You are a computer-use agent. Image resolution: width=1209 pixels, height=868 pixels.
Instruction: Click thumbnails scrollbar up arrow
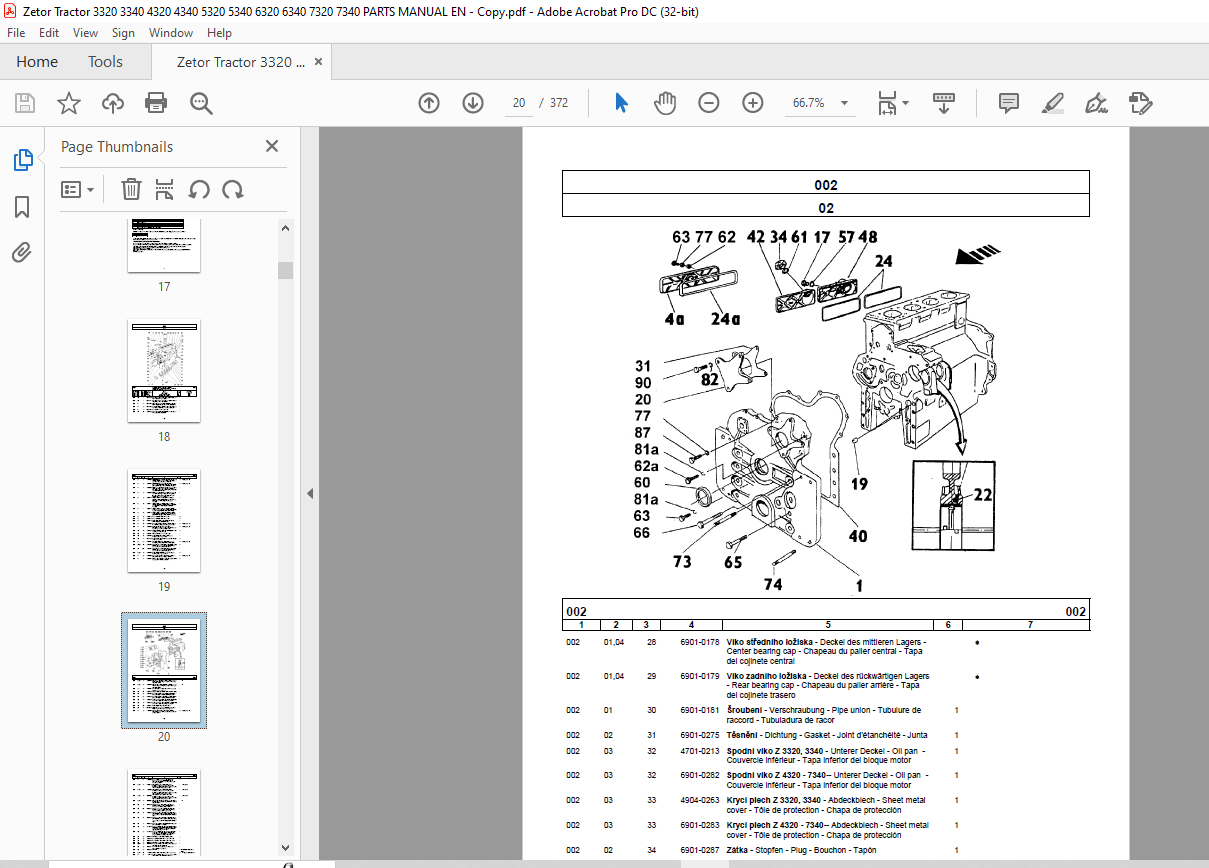(285, 228)
